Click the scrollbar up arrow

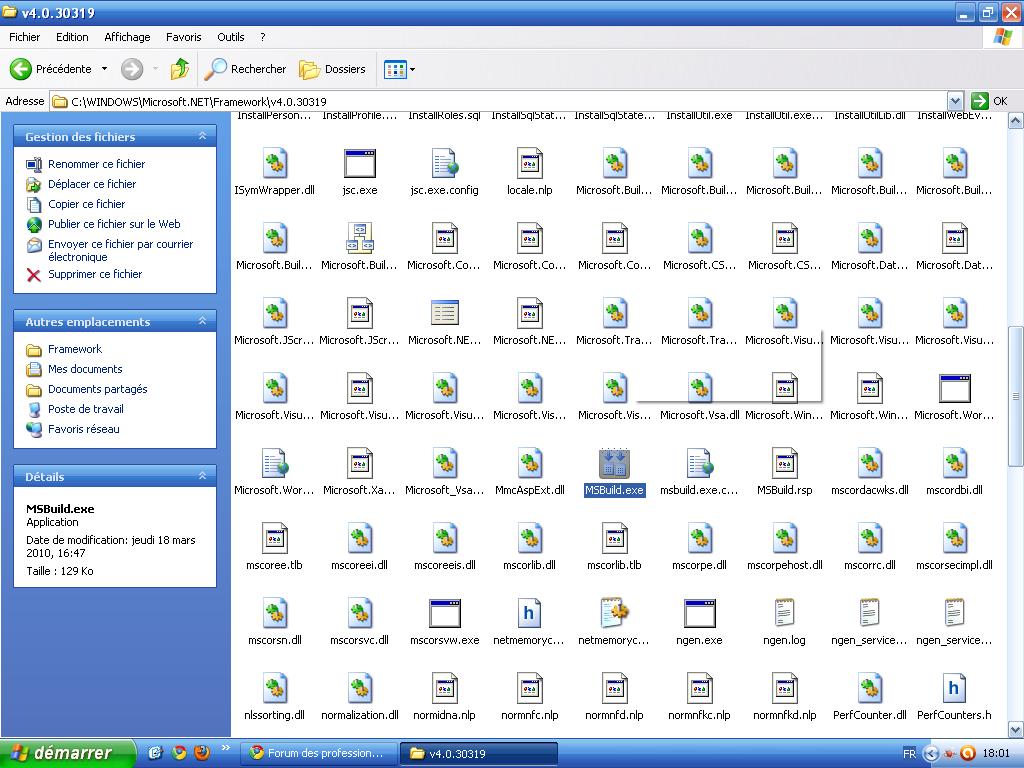1015,120
